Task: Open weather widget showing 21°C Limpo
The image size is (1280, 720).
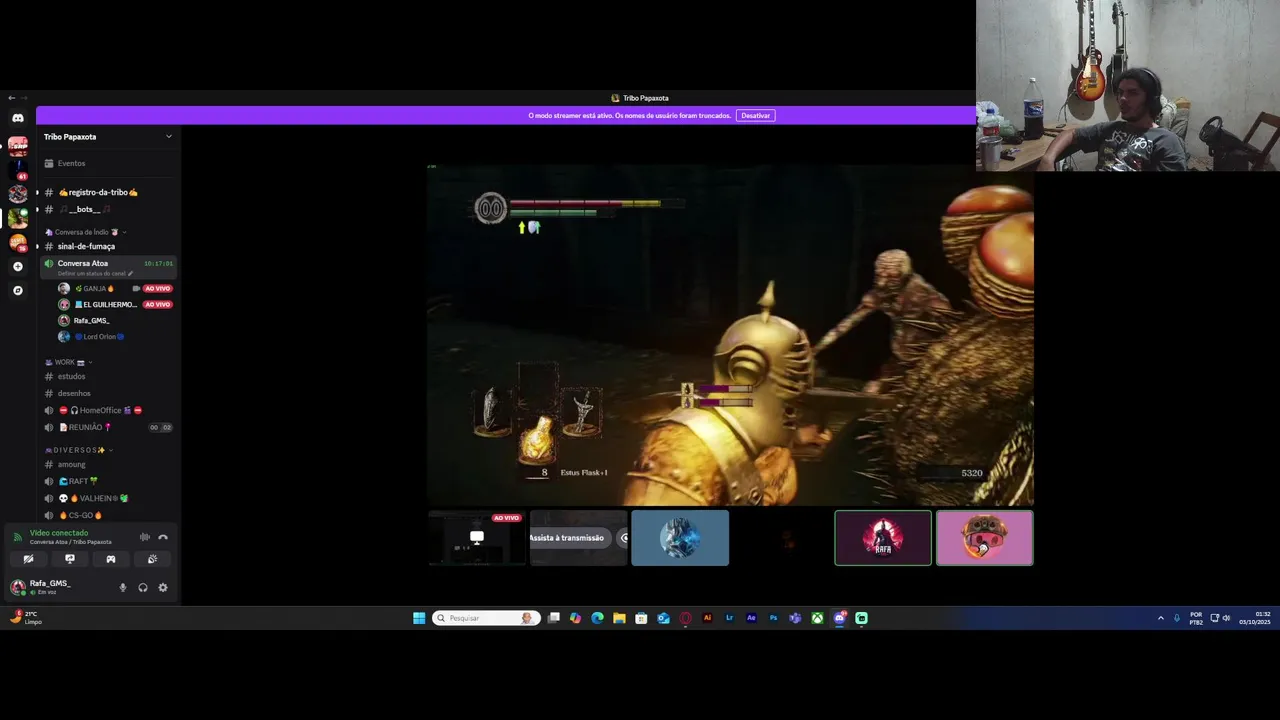Action: [25, 618]
